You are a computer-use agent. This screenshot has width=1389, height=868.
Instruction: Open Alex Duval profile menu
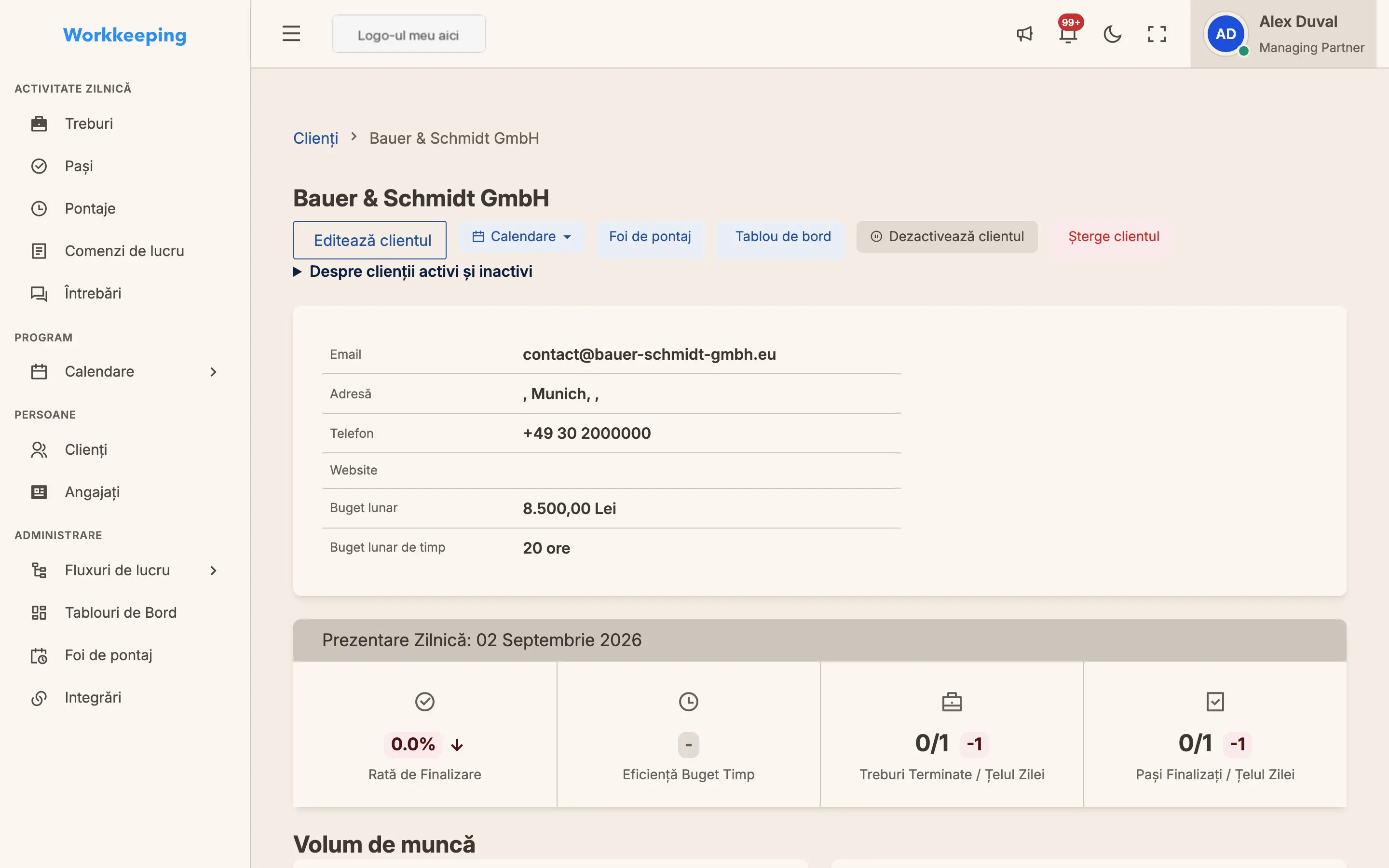(x=1284, y=34)
